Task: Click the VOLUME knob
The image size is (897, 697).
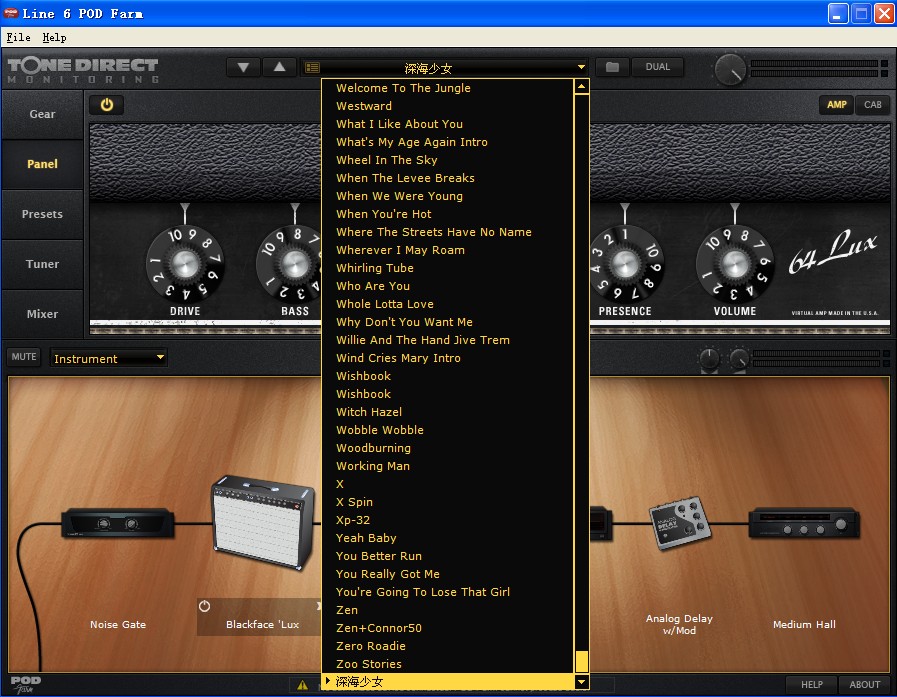Action: [x=735, y=264]
